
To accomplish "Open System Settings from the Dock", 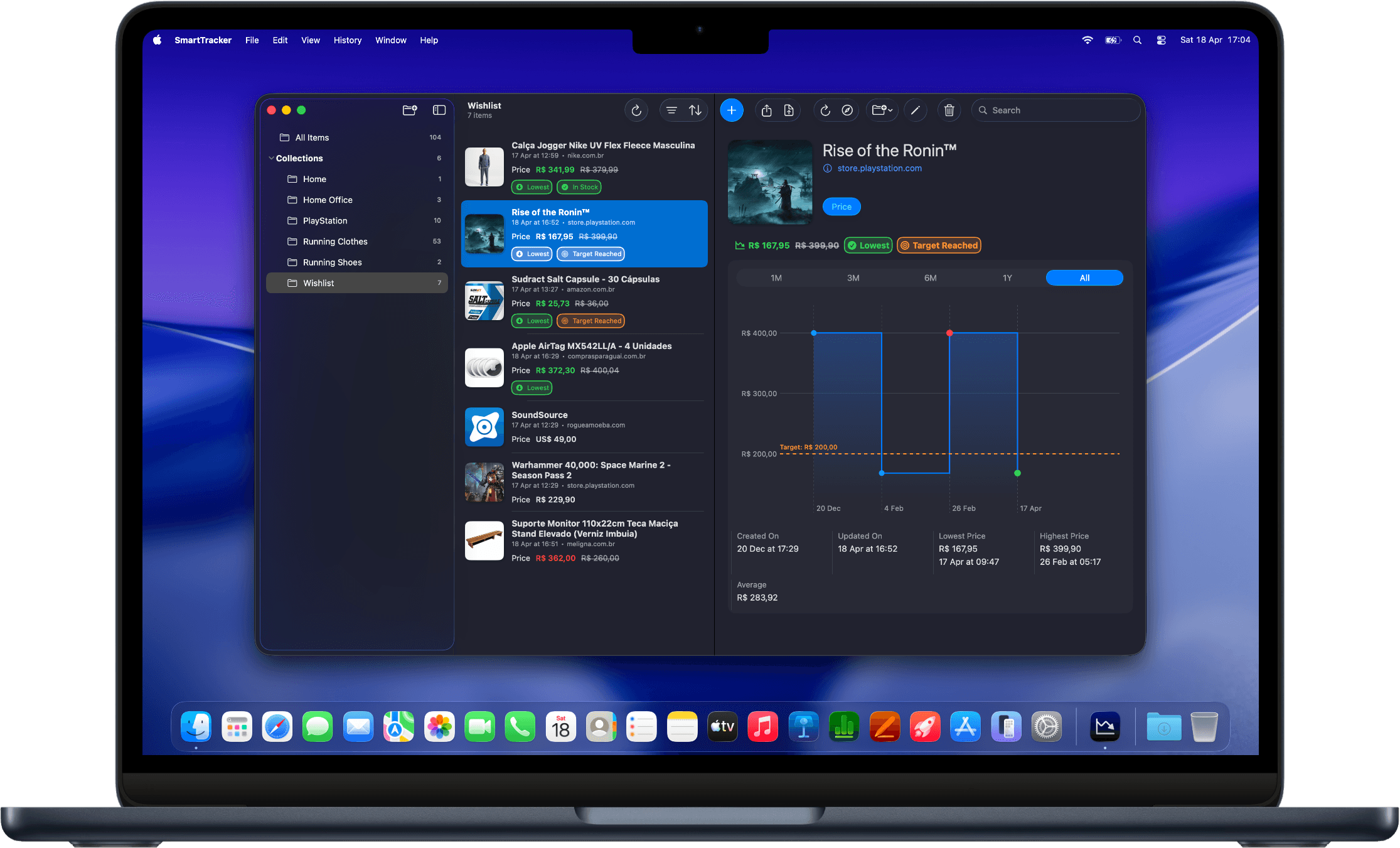I will click(x=1047, y=727).
